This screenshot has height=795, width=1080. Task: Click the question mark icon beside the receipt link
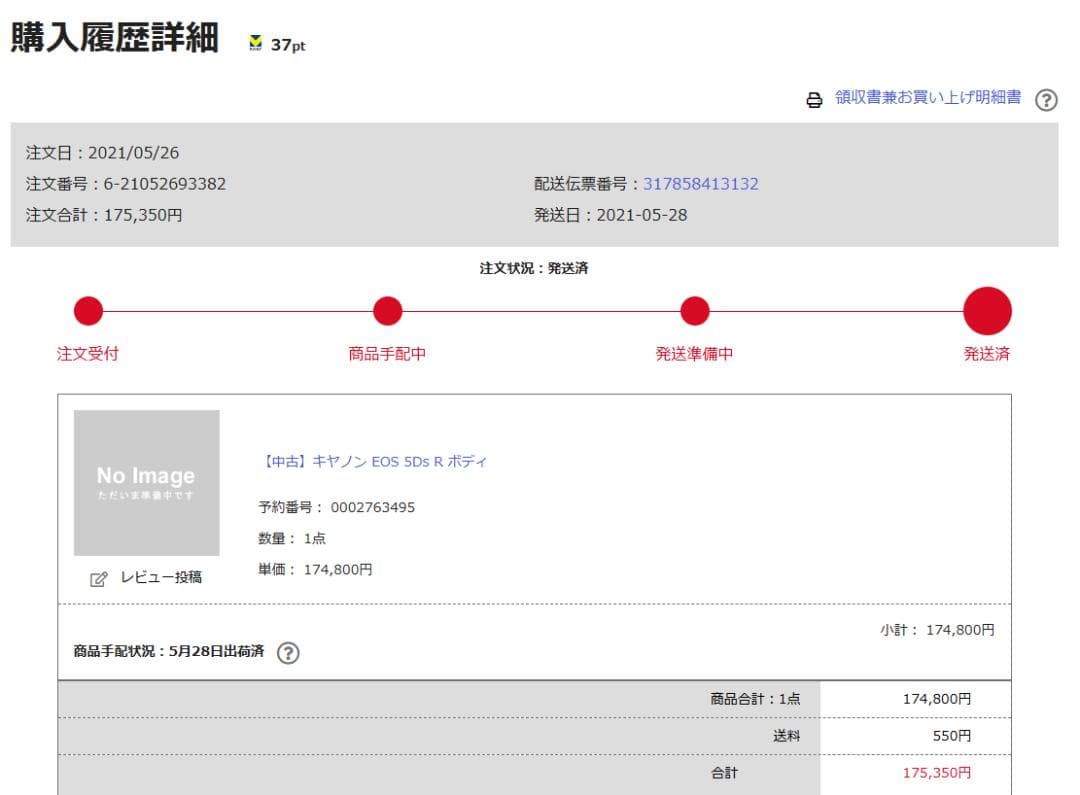[x=1046, y=100]
